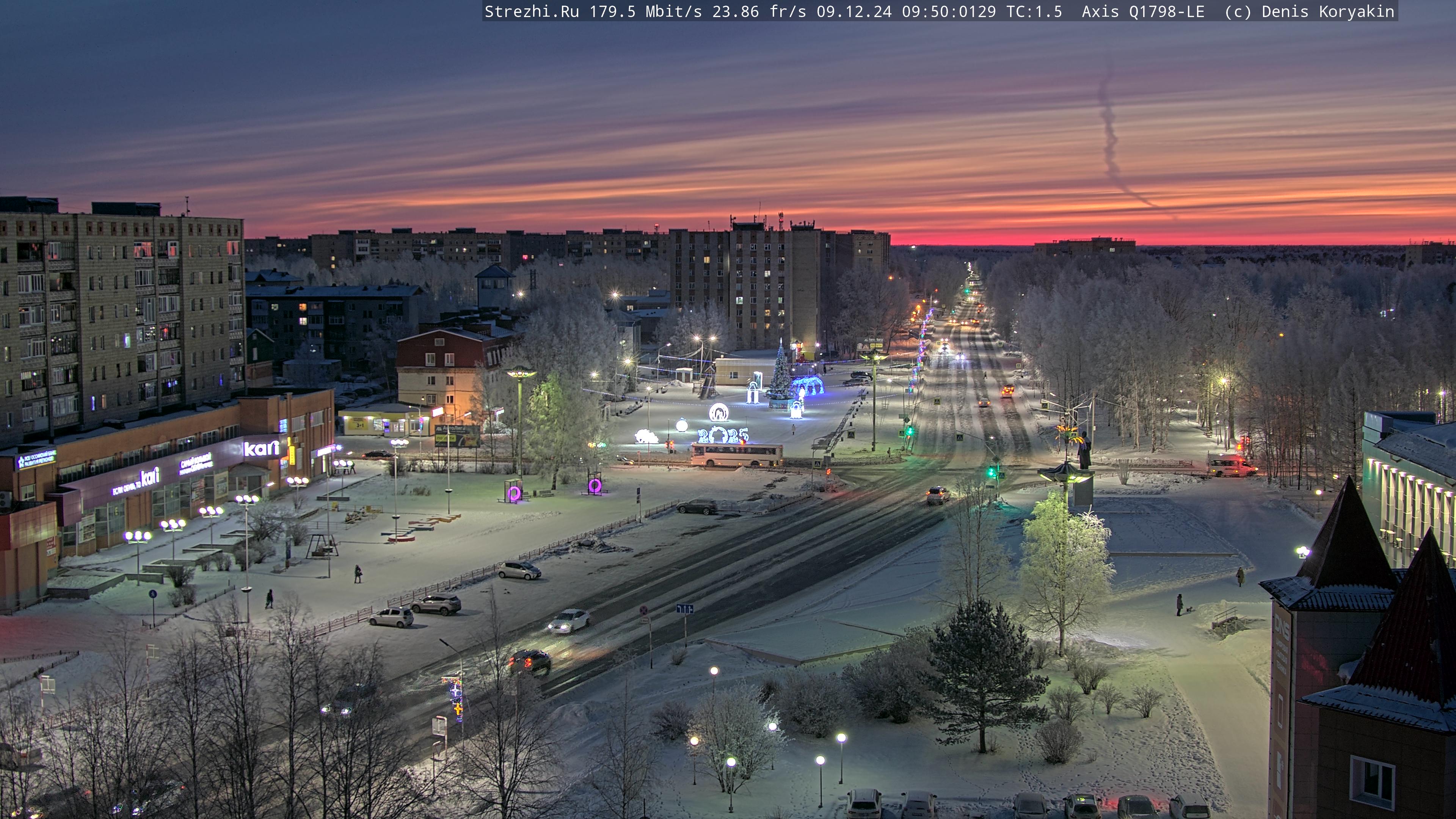Click the large white "kari" store sign
1456x819 pixels.
tap(261, 448)
